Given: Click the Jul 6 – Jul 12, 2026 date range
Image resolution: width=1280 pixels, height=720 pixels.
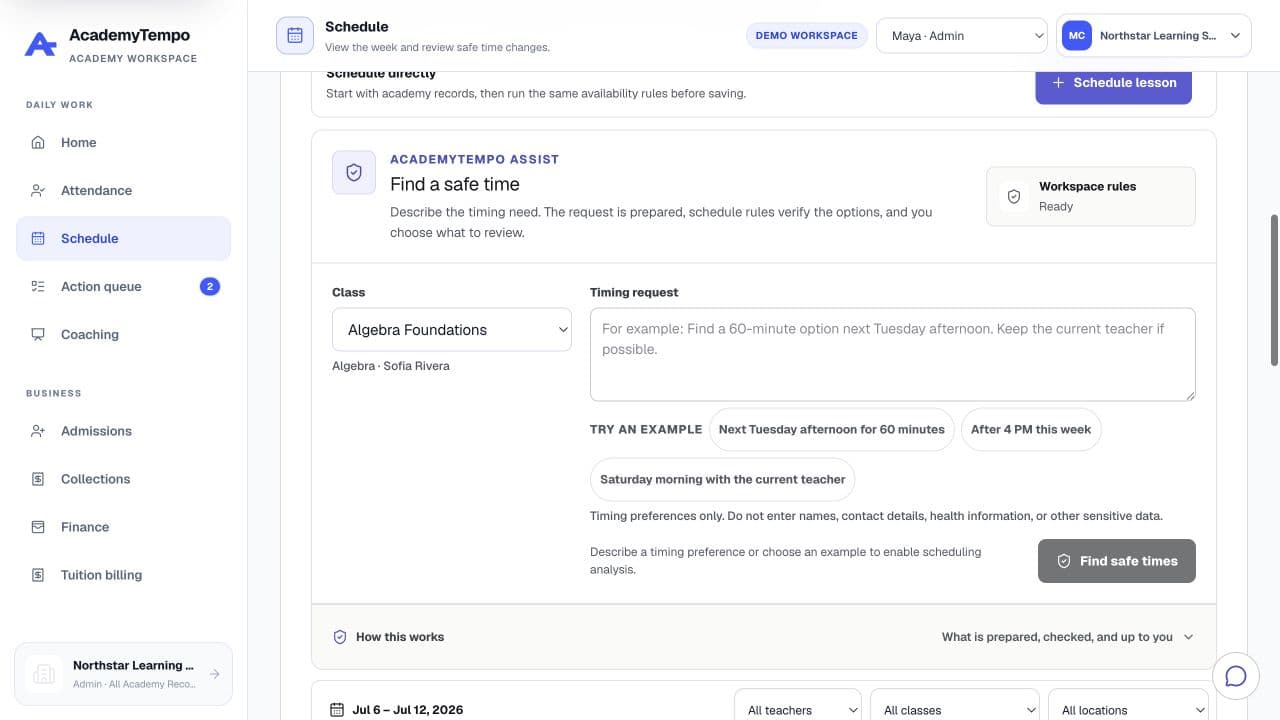Looking at the screenshot, I should 408,710.
